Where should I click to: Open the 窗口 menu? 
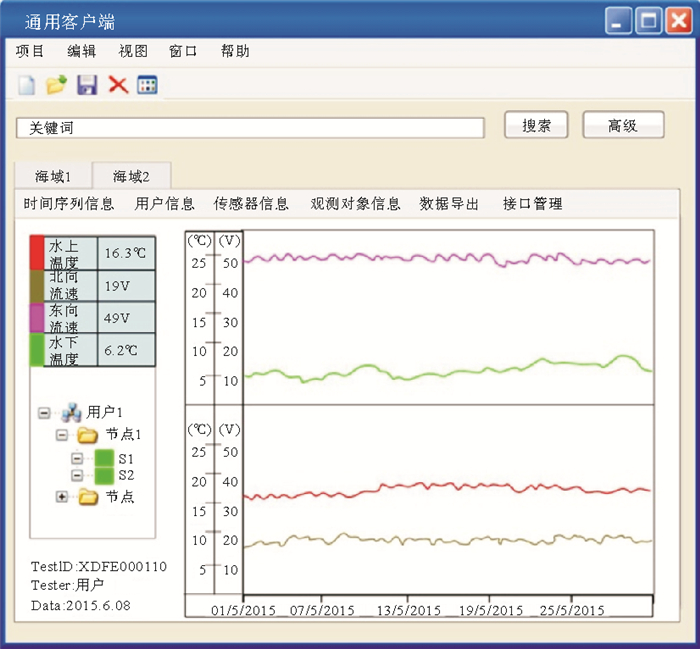(183, 51)
